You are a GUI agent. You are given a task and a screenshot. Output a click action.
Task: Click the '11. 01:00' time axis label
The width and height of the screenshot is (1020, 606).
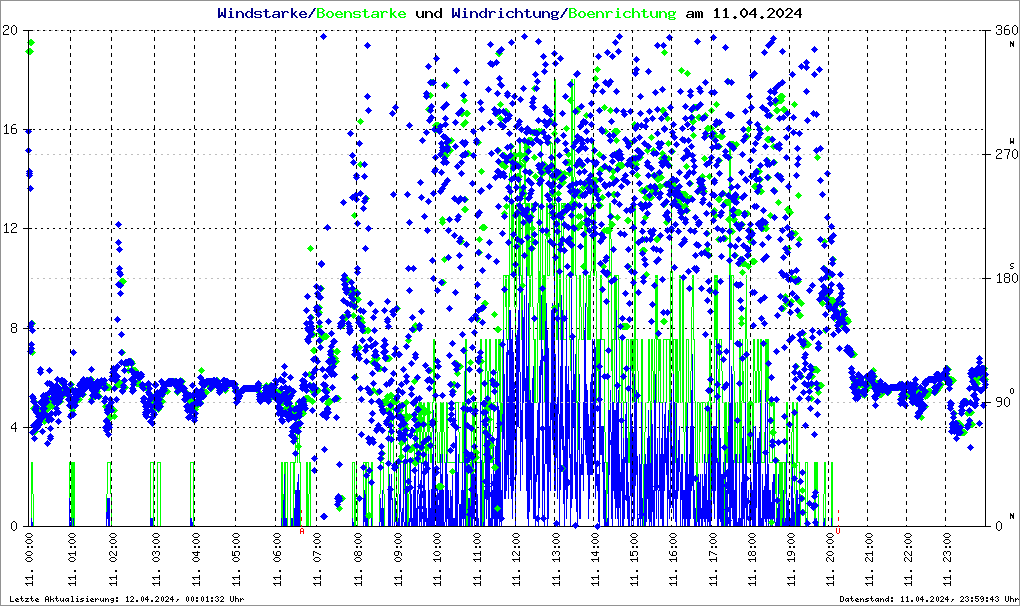click(72, 560)
